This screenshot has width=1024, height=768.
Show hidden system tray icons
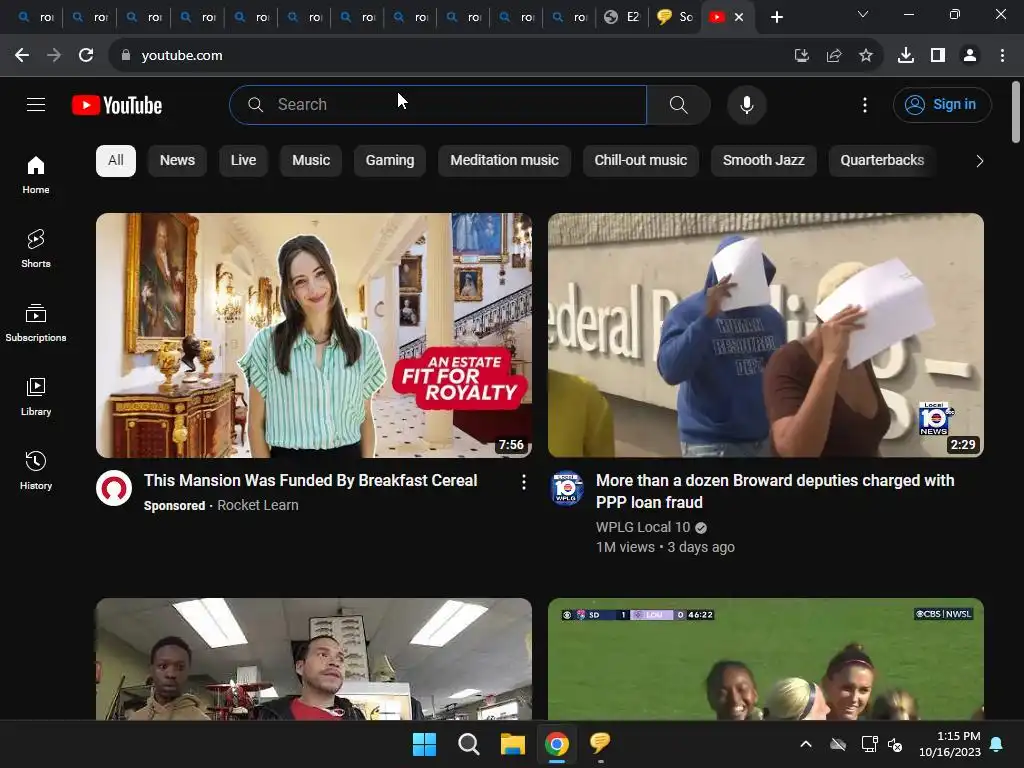[x=806, y=744]
